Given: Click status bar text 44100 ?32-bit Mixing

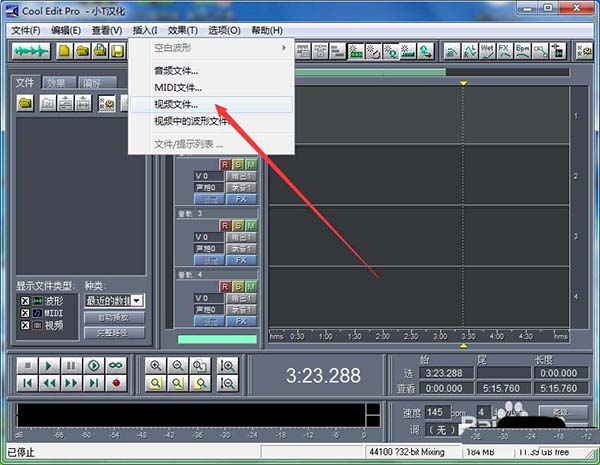Looking at the screenshot, I should [407, 452].
